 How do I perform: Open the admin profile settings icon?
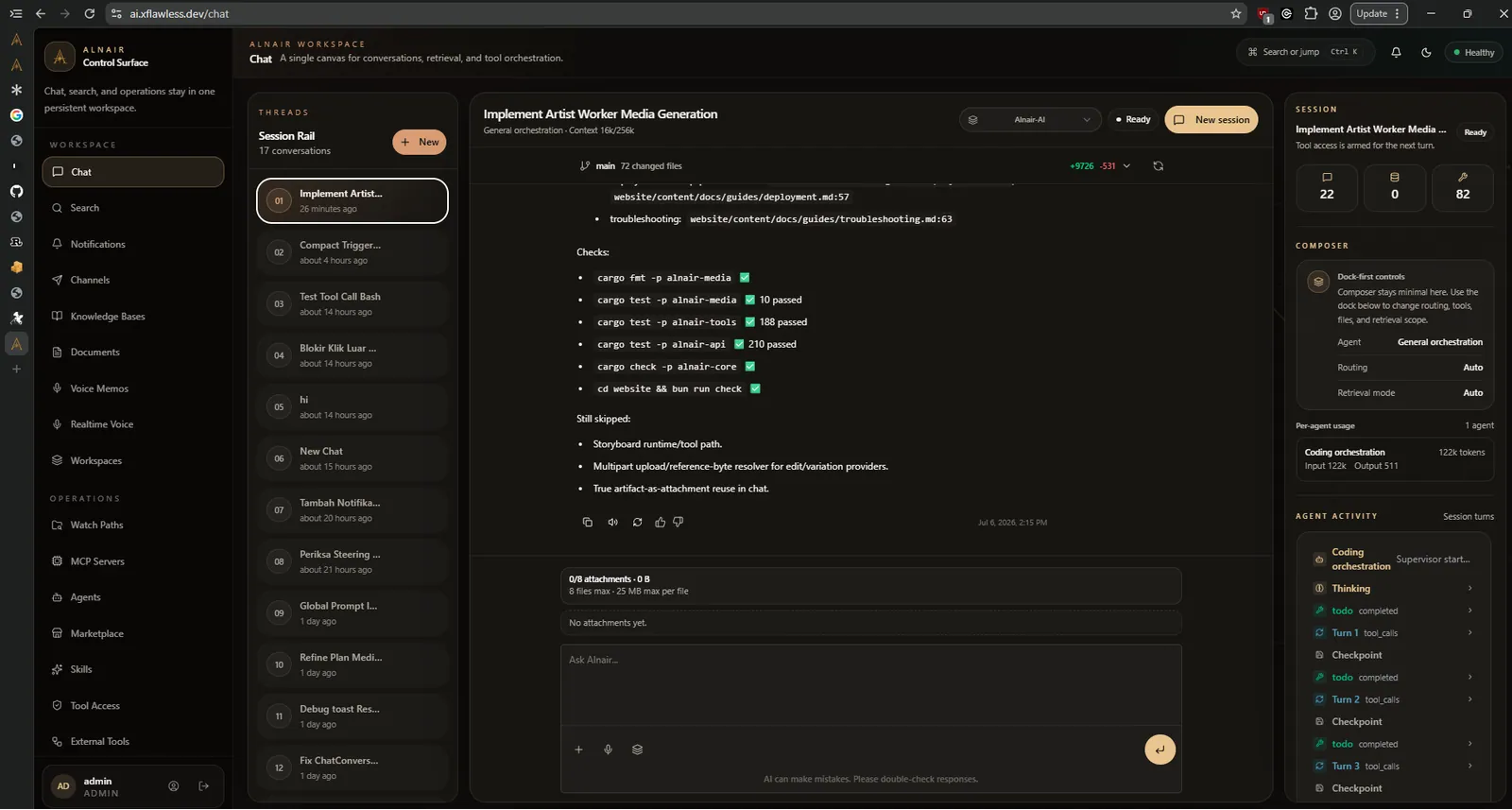[174, 785]
